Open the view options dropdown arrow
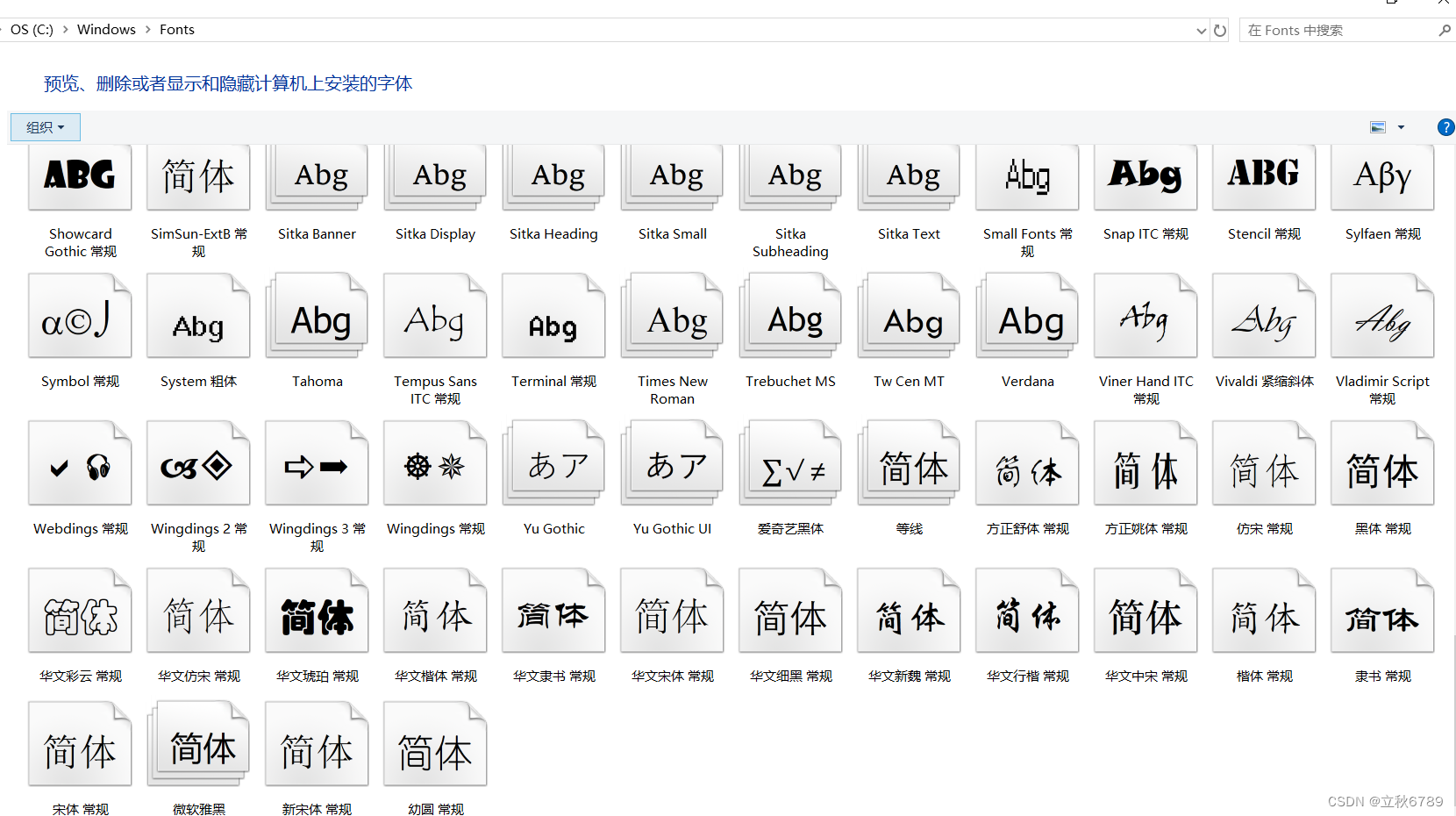 [1401, 127]
